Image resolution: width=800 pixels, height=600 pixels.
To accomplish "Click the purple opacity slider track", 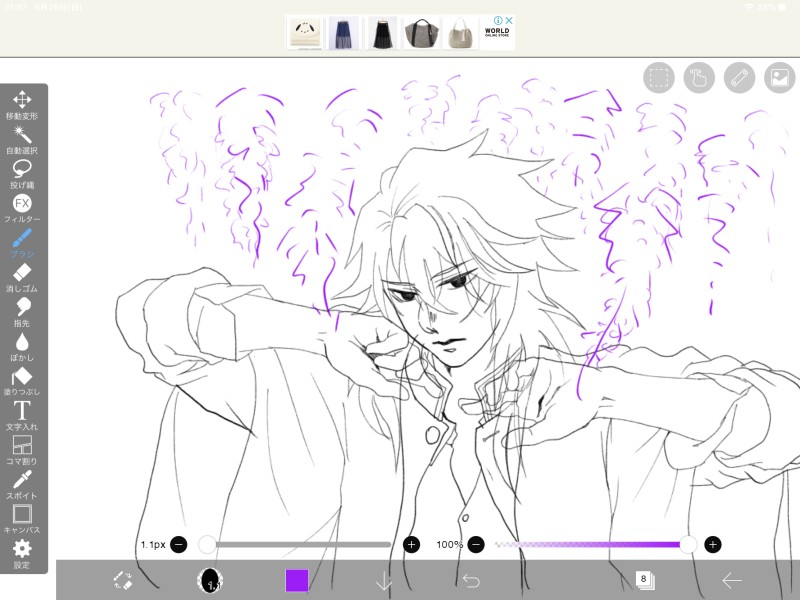I will 592,544.
